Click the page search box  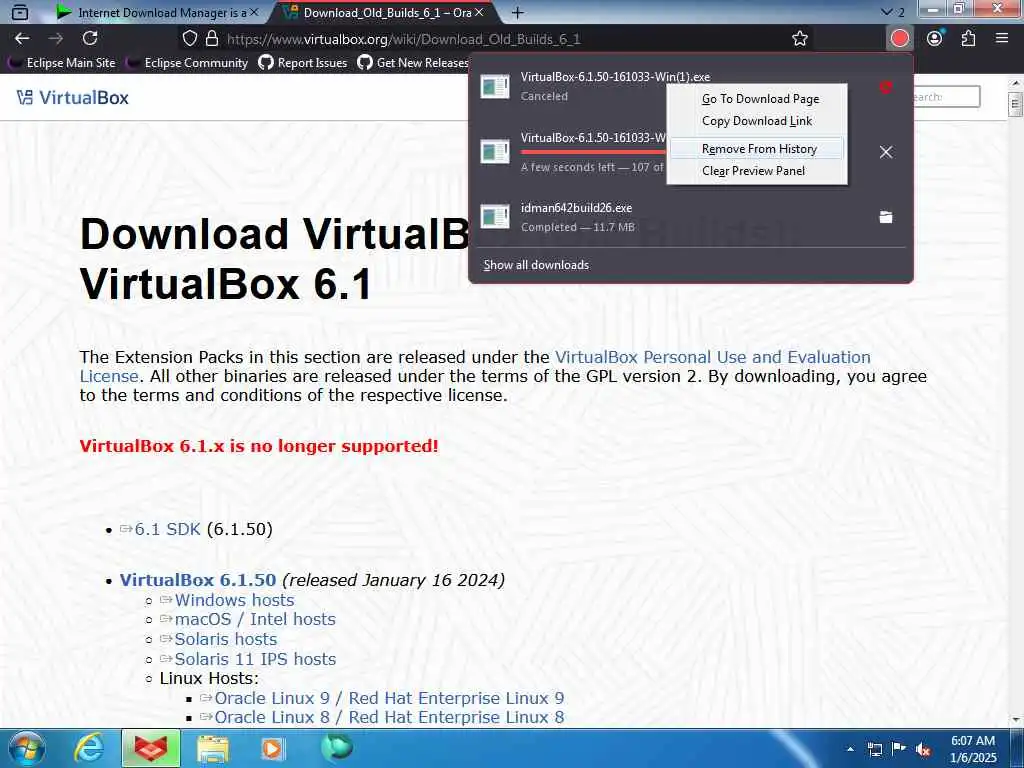click(946, 97)
